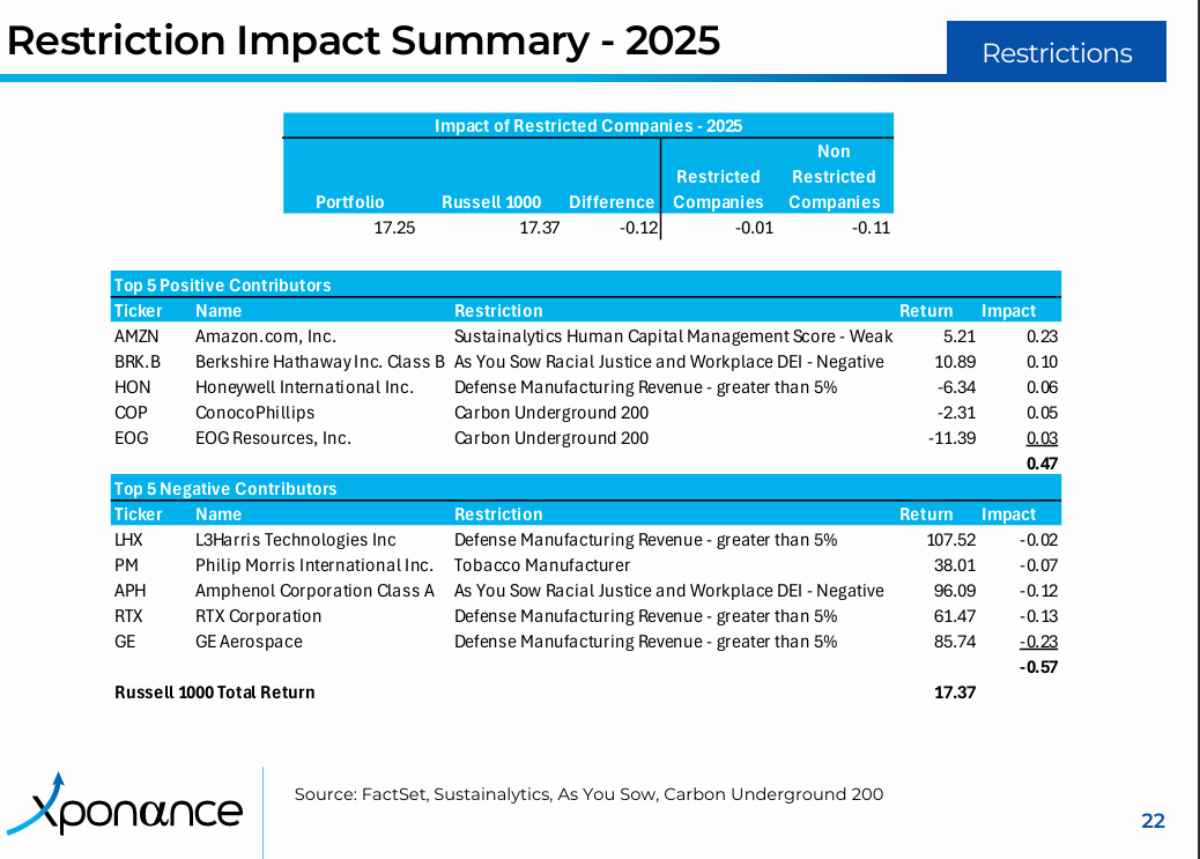Select the EOG Resources, Inc. row name

(x=273, y=438)
